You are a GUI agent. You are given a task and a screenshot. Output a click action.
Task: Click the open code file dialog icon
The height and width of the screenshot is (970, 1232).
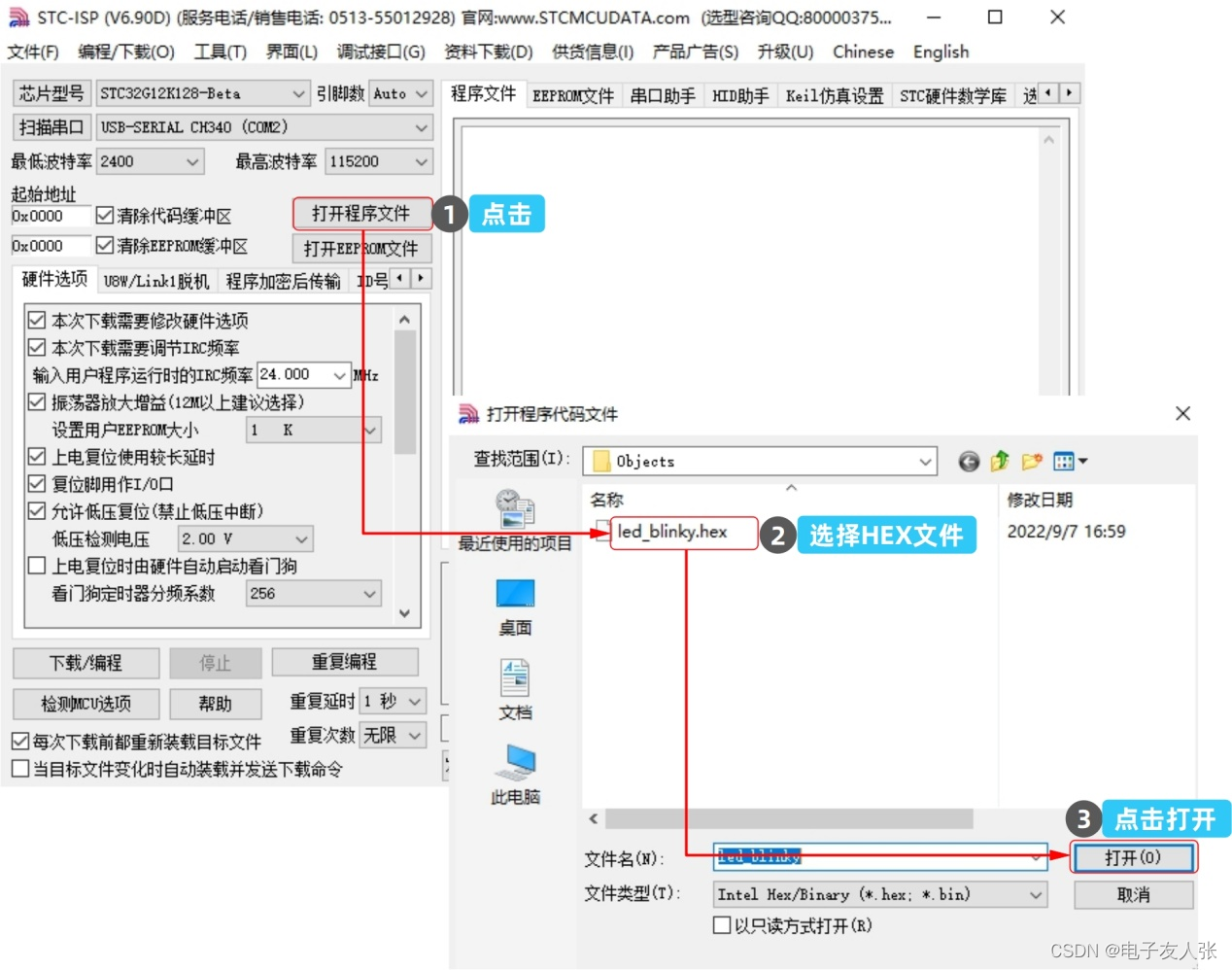click(x=468, y=414)
